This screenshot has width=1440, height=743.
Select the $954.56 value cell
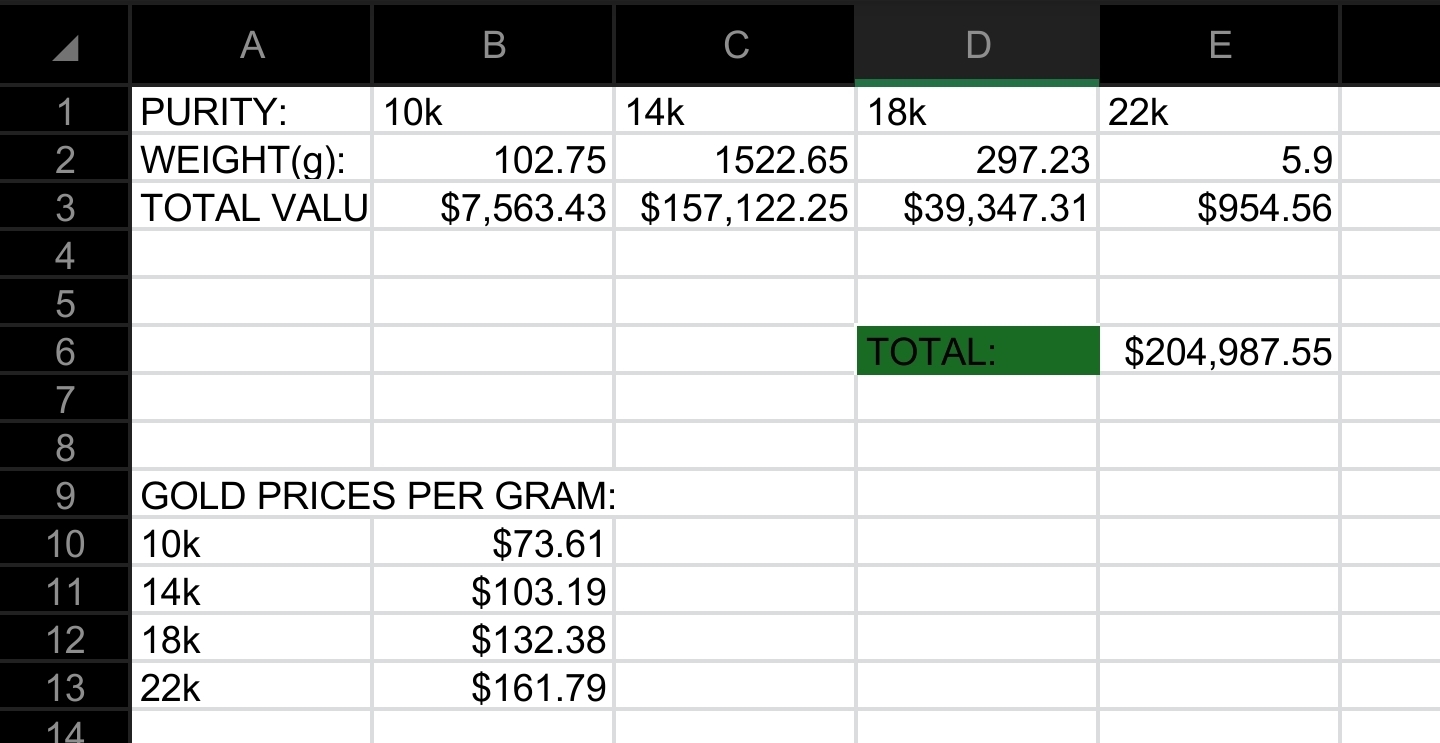click(1219, 207)
